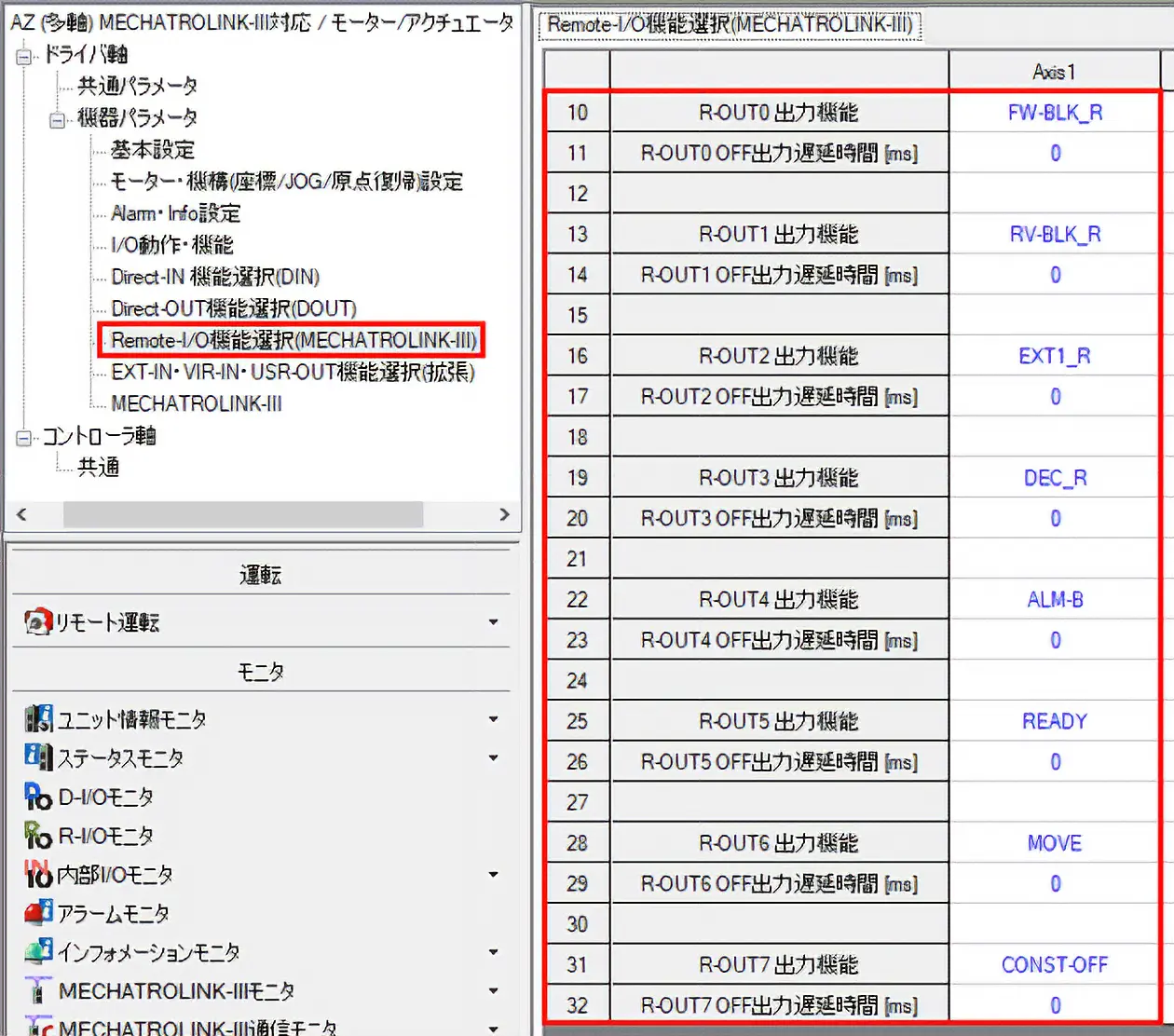The height and width of the screenshot is (1036, 1174).
Task: Click the R-OUT3 出力機能 label cell
Action: coord(779,478)
